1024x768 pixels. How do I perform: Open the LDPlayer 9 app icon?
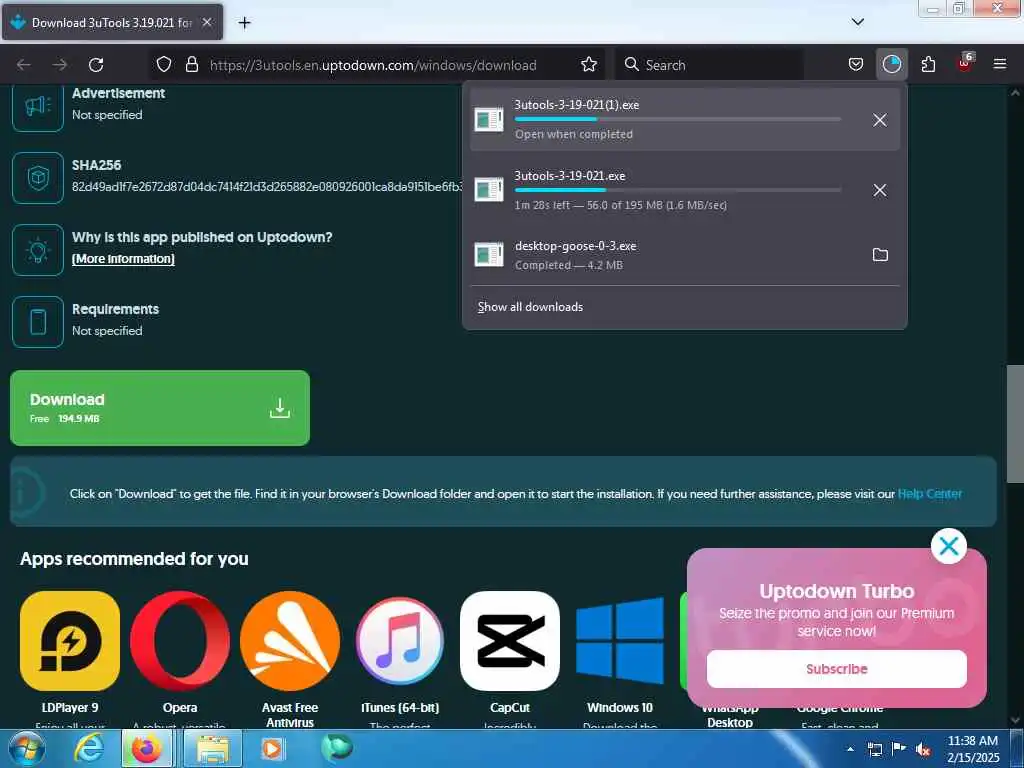70,641
